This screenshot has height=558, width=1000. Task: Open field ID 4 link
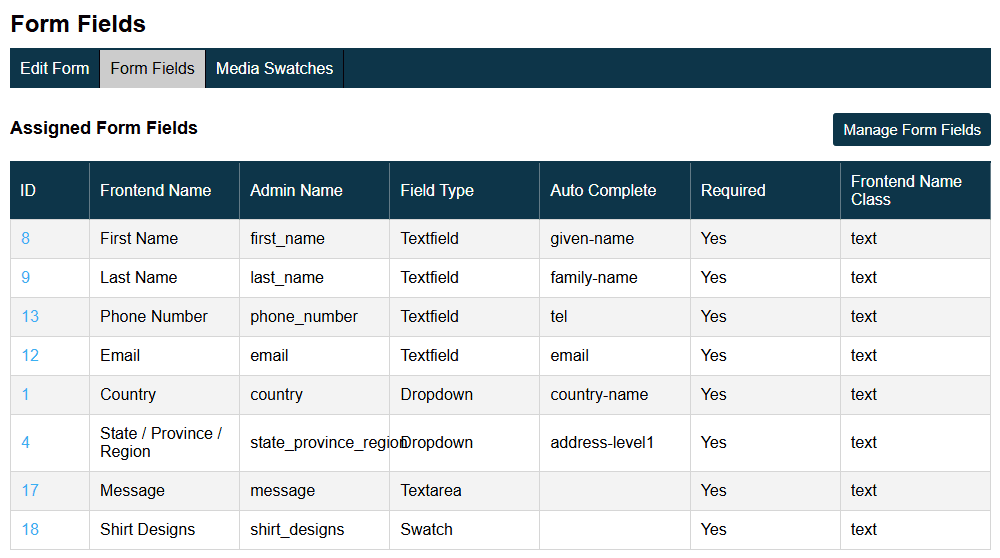tap(26, 442)
